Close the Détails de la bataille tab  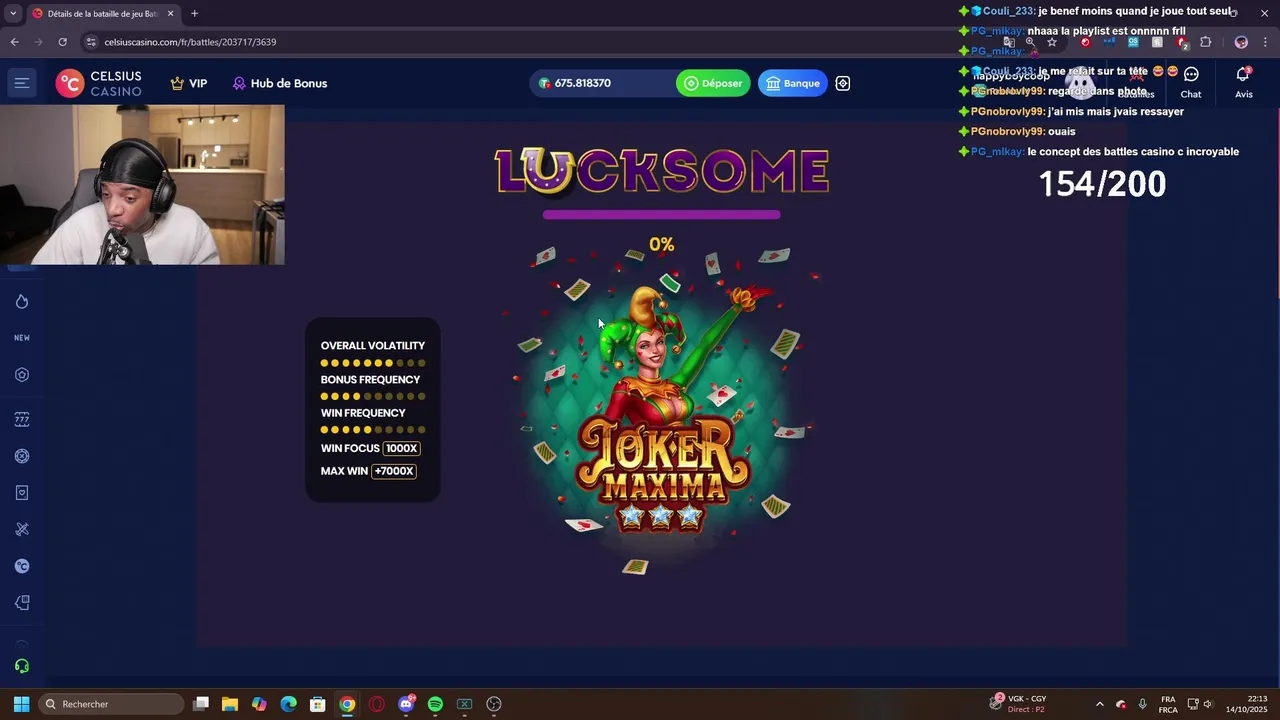coord(170,13)
